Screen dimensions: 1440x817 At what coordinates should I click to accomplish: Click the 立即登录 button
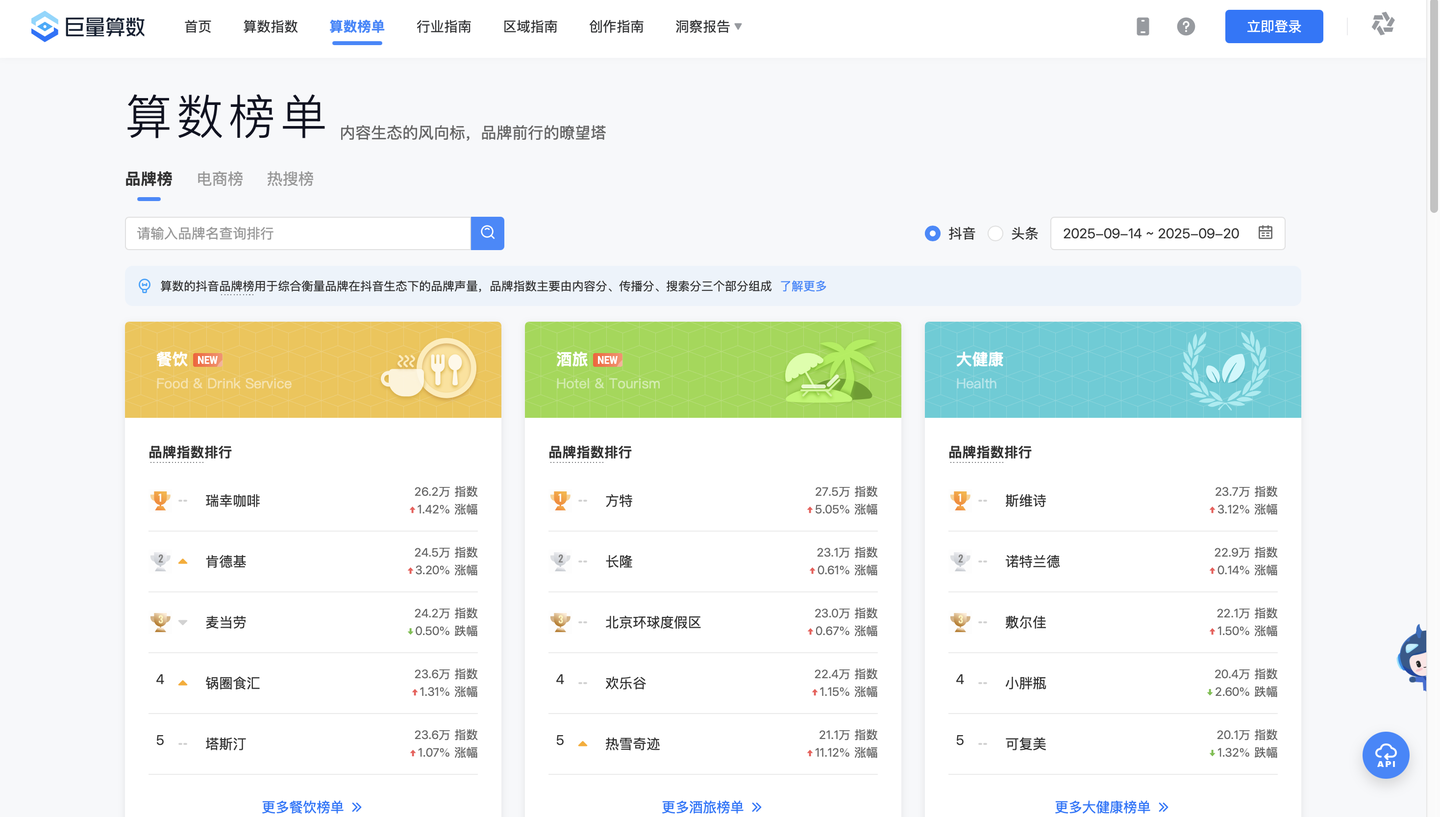click(1274, 26)
